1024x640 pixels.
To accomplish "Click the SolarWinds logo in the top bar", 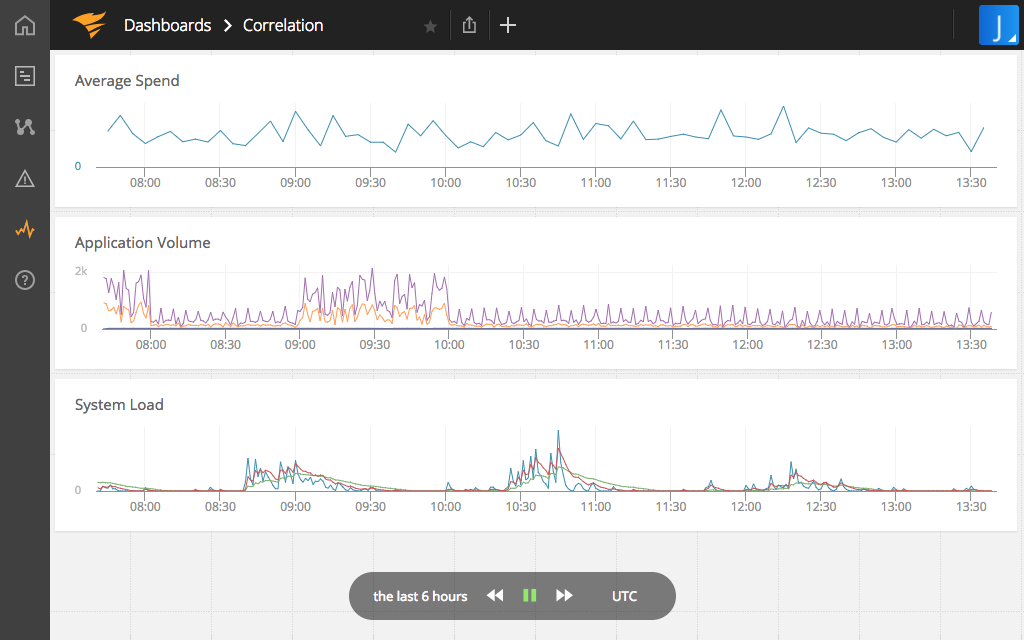I will pos(88,25).
